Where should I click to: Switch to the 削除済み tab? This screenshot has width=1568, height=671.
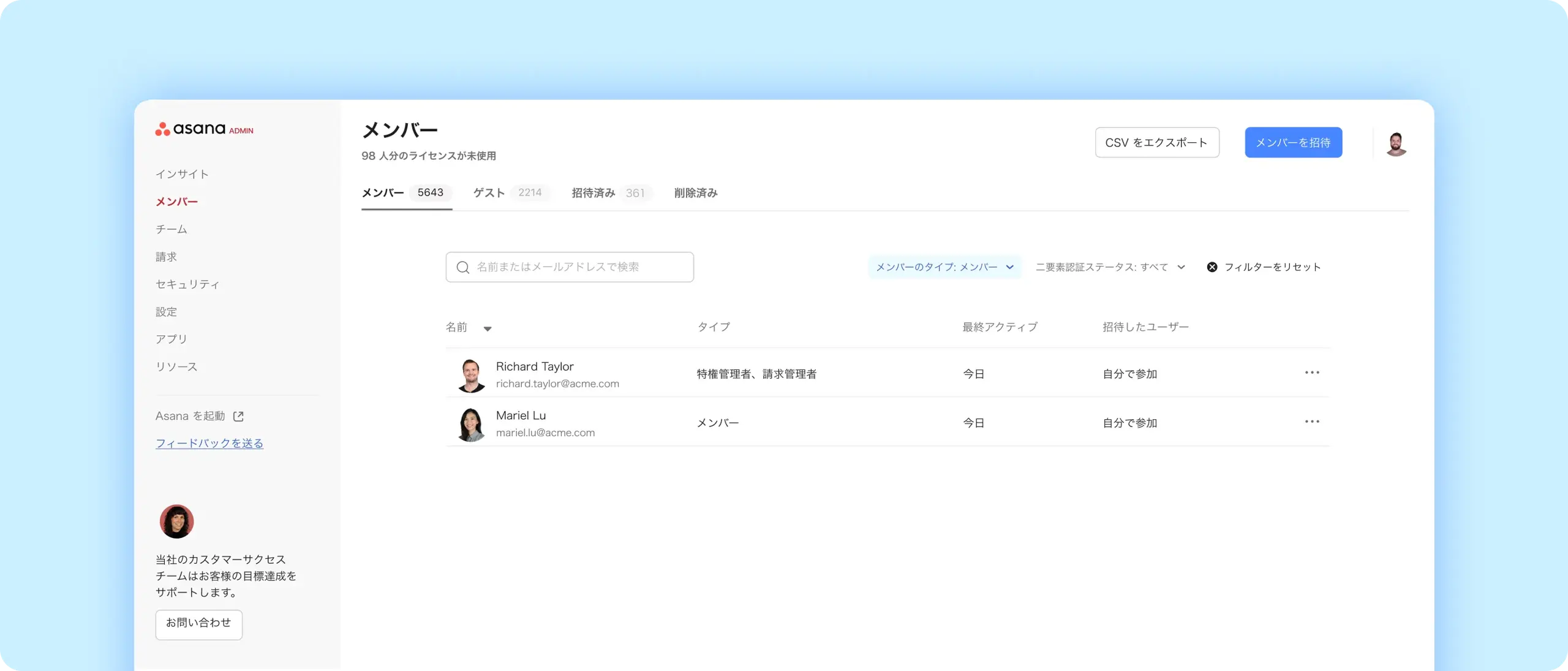pos(696,193)
